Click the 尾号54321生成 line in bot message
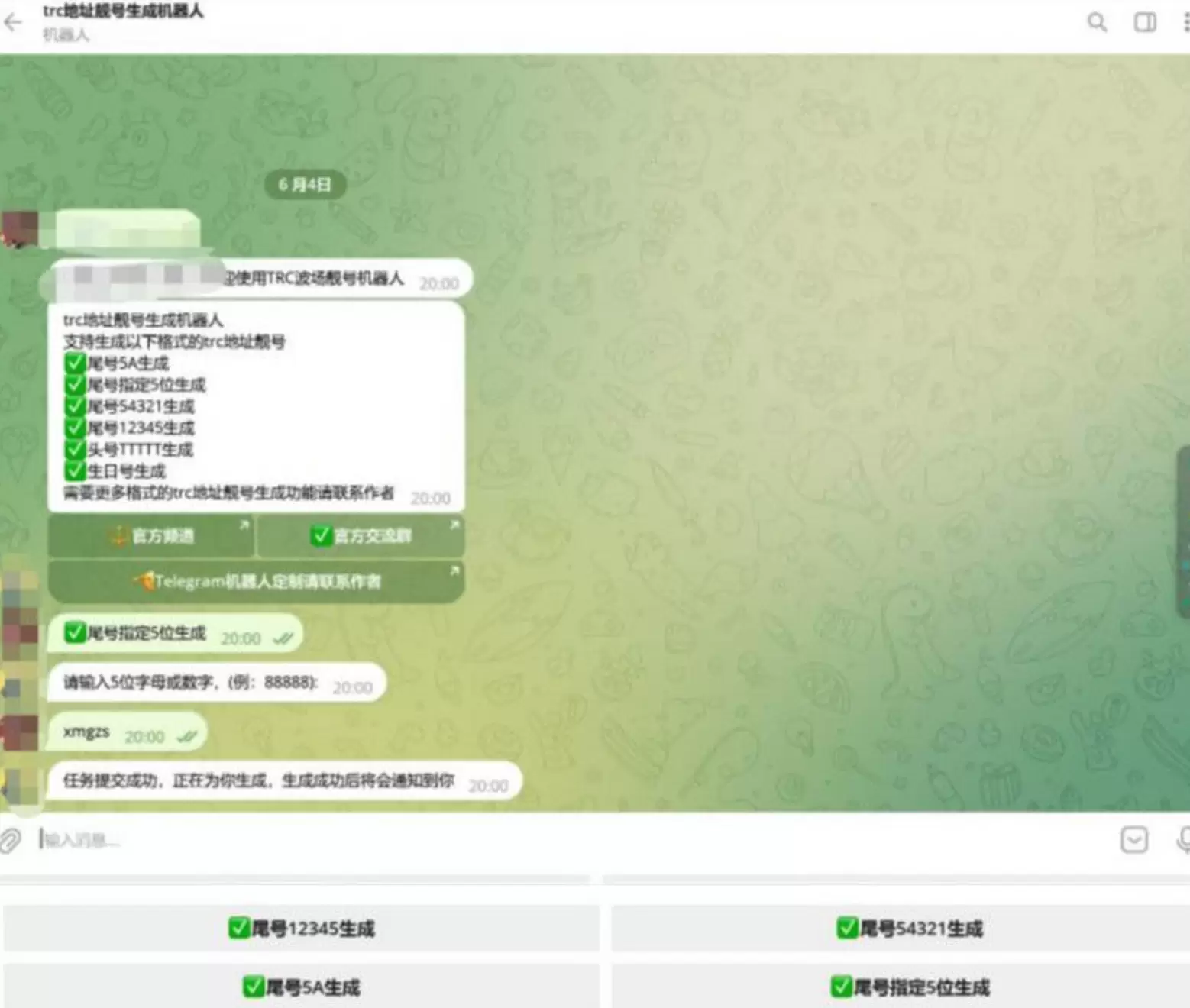Image resolution: width=1190 pixels, height=1008 pixels. (x=129, y=406)
